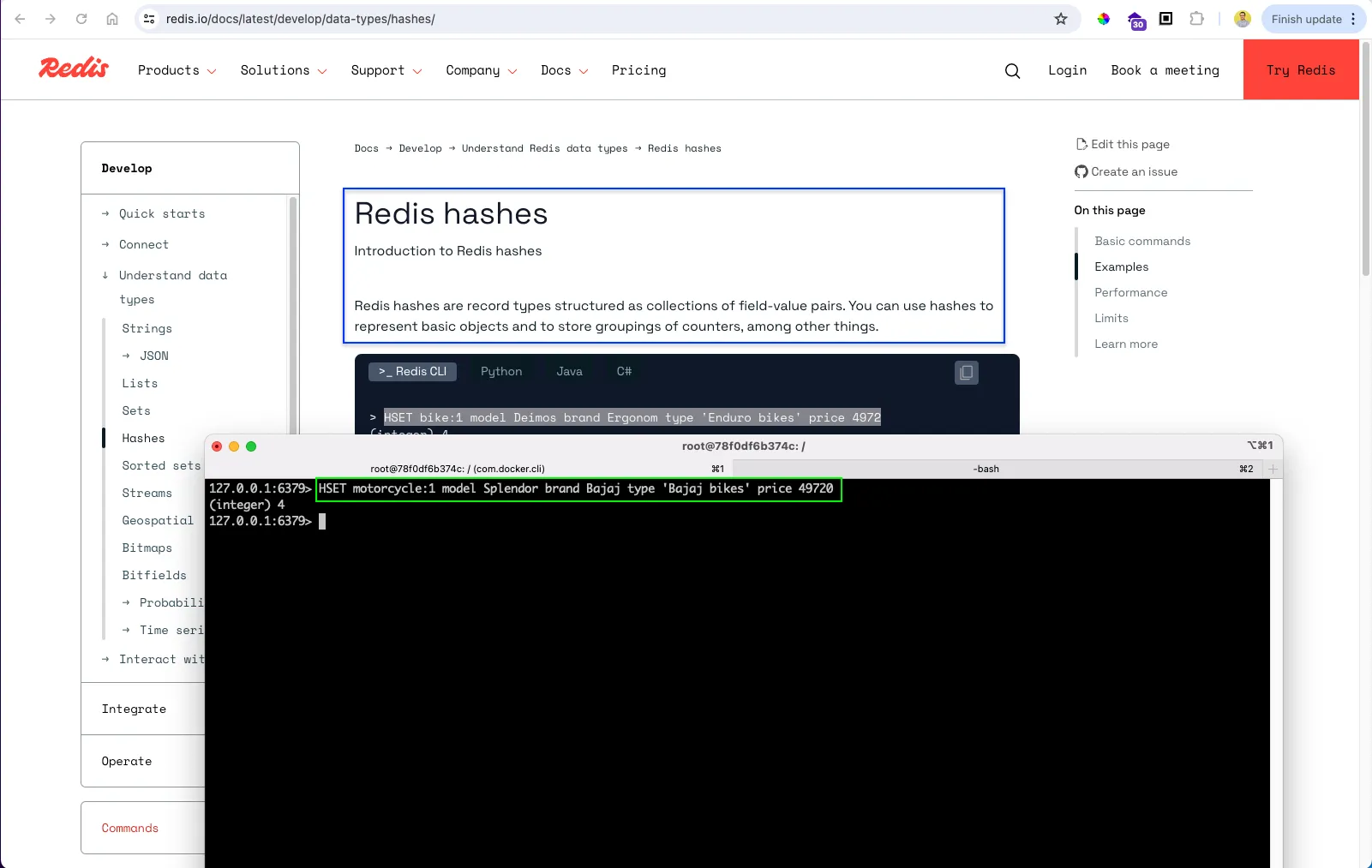Open the extension with the 30 badge

point(1136,20)
